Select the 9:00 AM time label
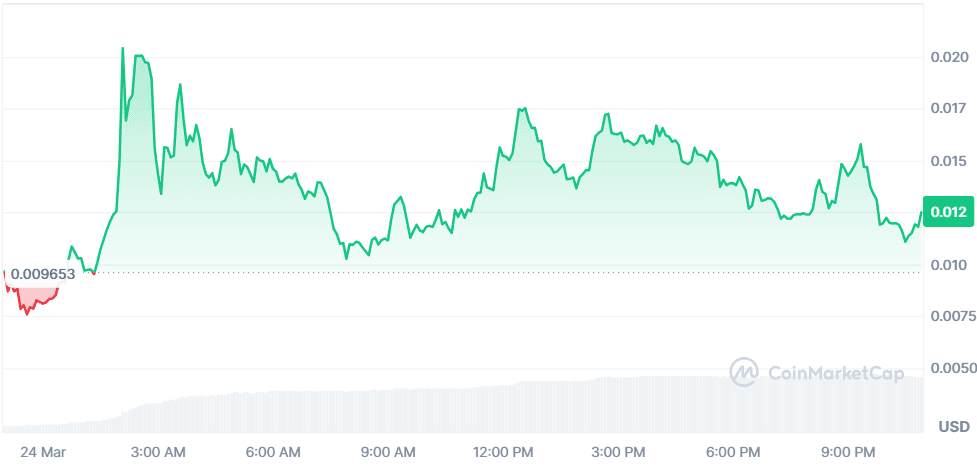 [x=387, y=450]
